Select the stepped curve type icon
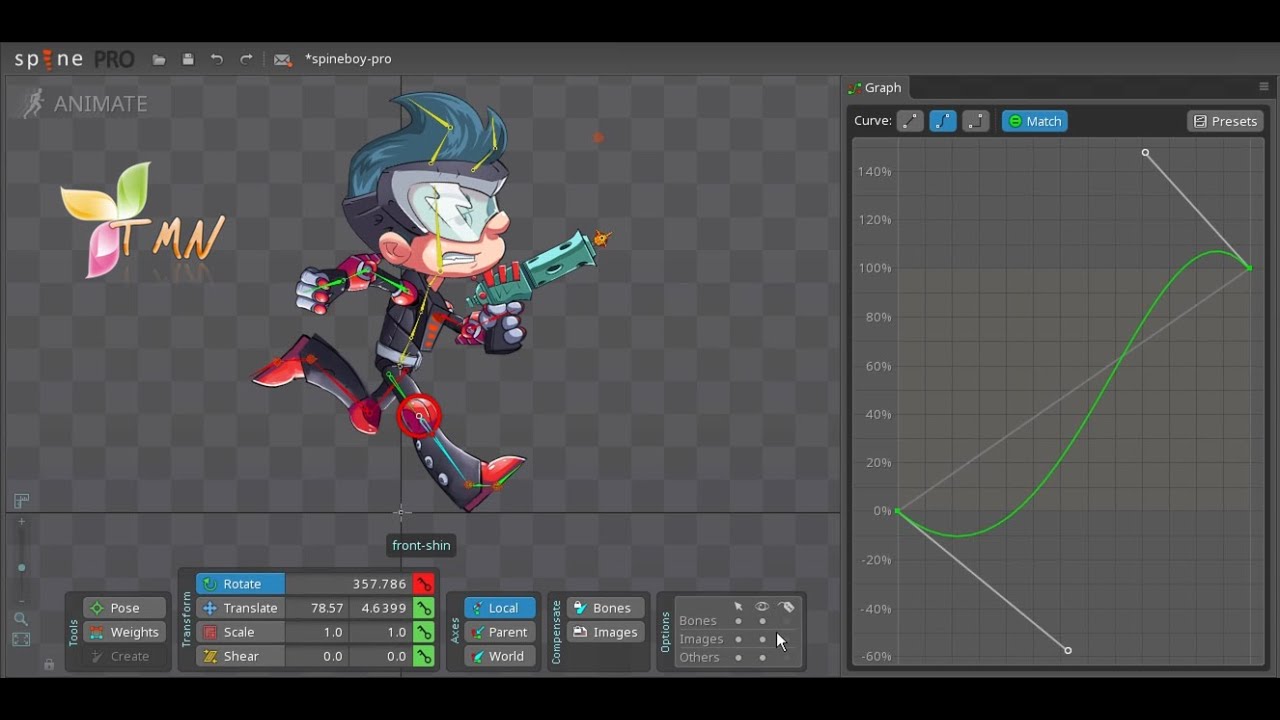 click(x=976, y=121)
